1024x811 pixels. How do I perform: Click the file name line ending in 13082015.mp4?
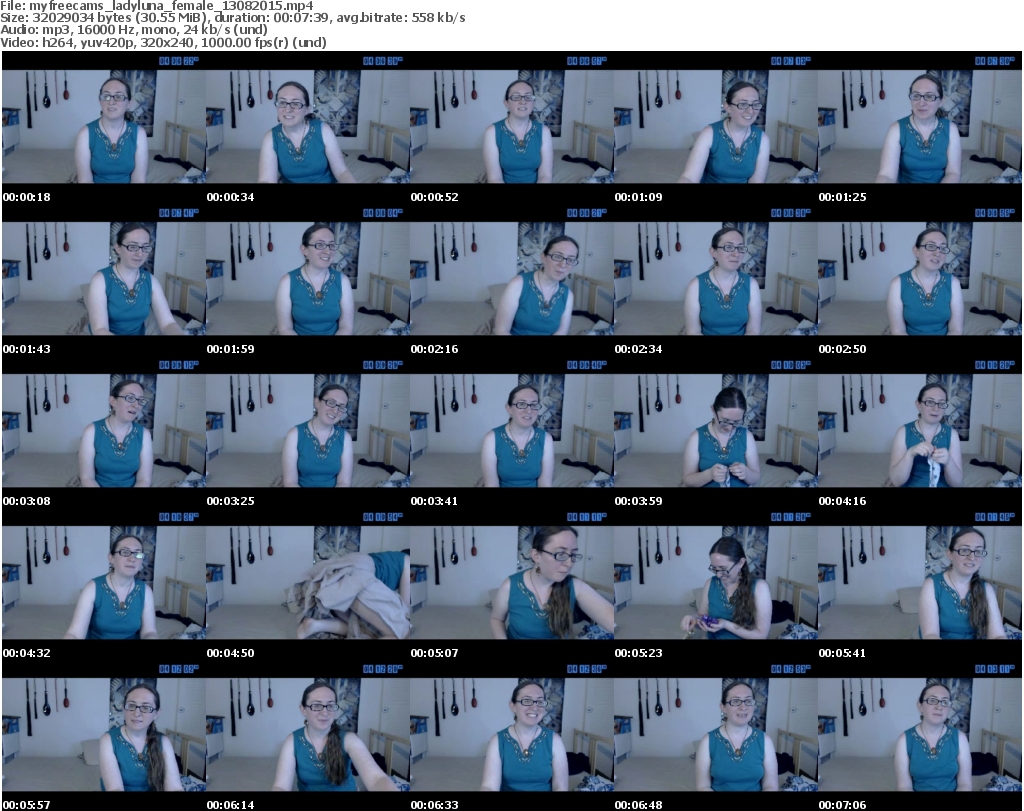[157, 6]
